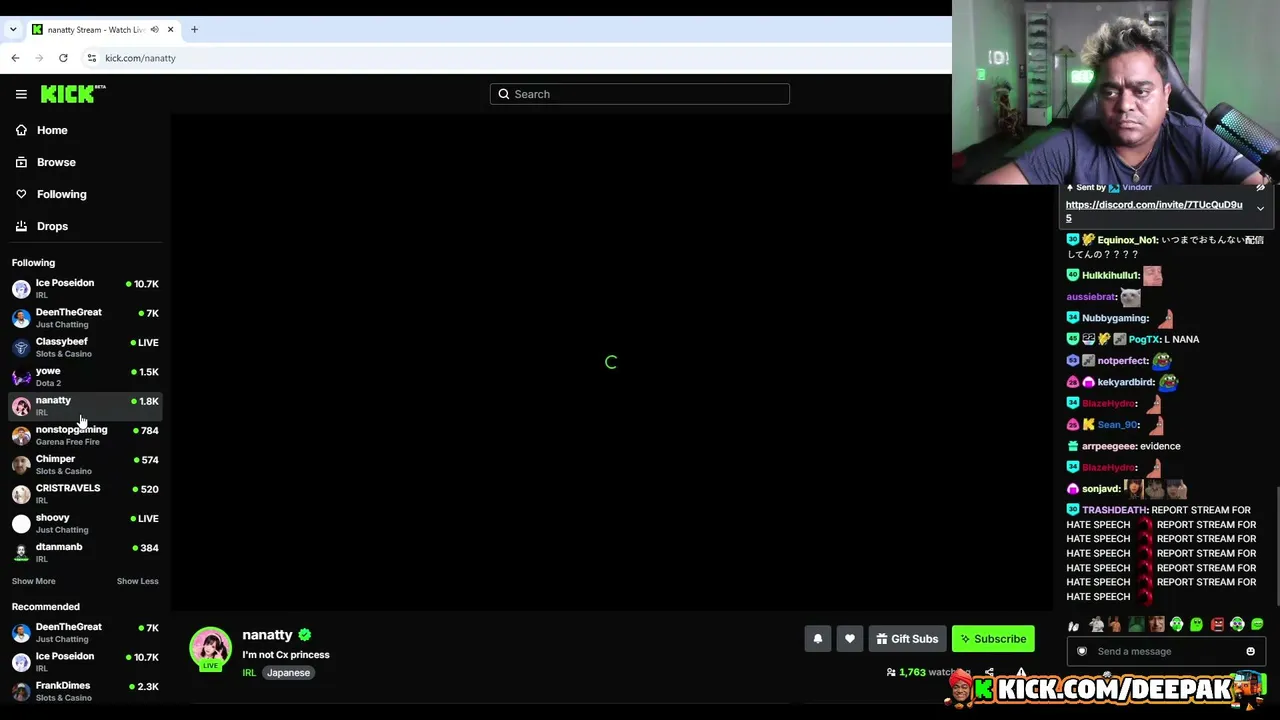Click Vindorr's name in pinned message
Image resolution: width=1280 pixels, height=720 pixels.
(x=1137, y=187)
